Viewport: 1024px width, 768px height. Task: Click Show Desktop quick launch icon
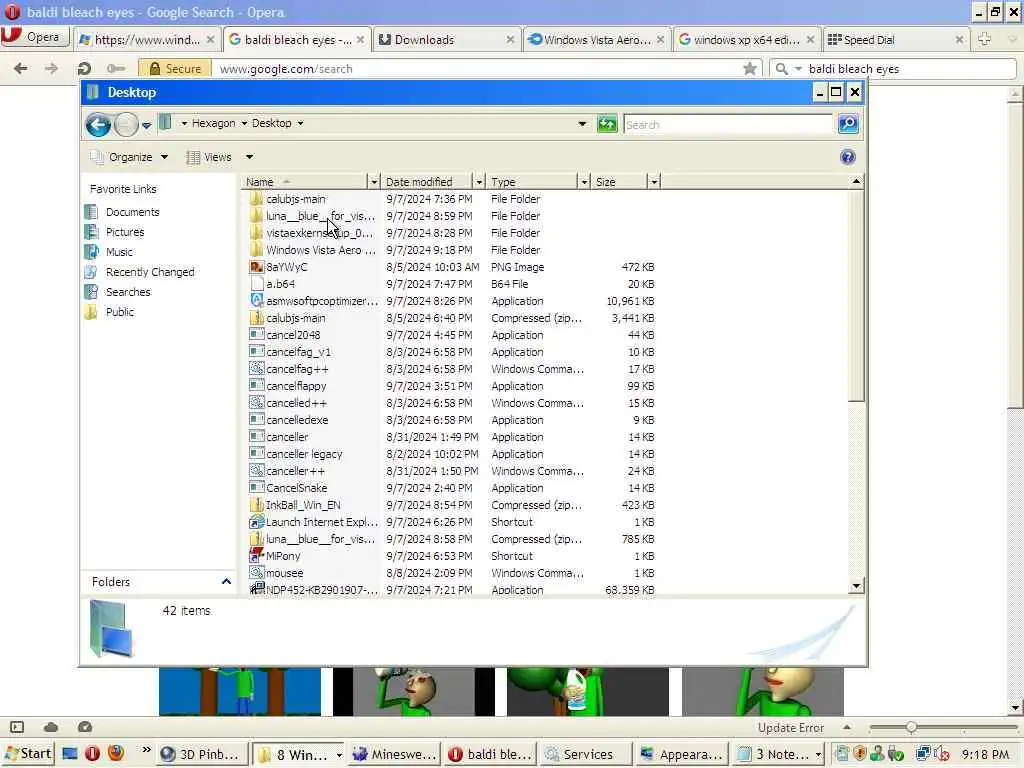(x=70, y=754)
